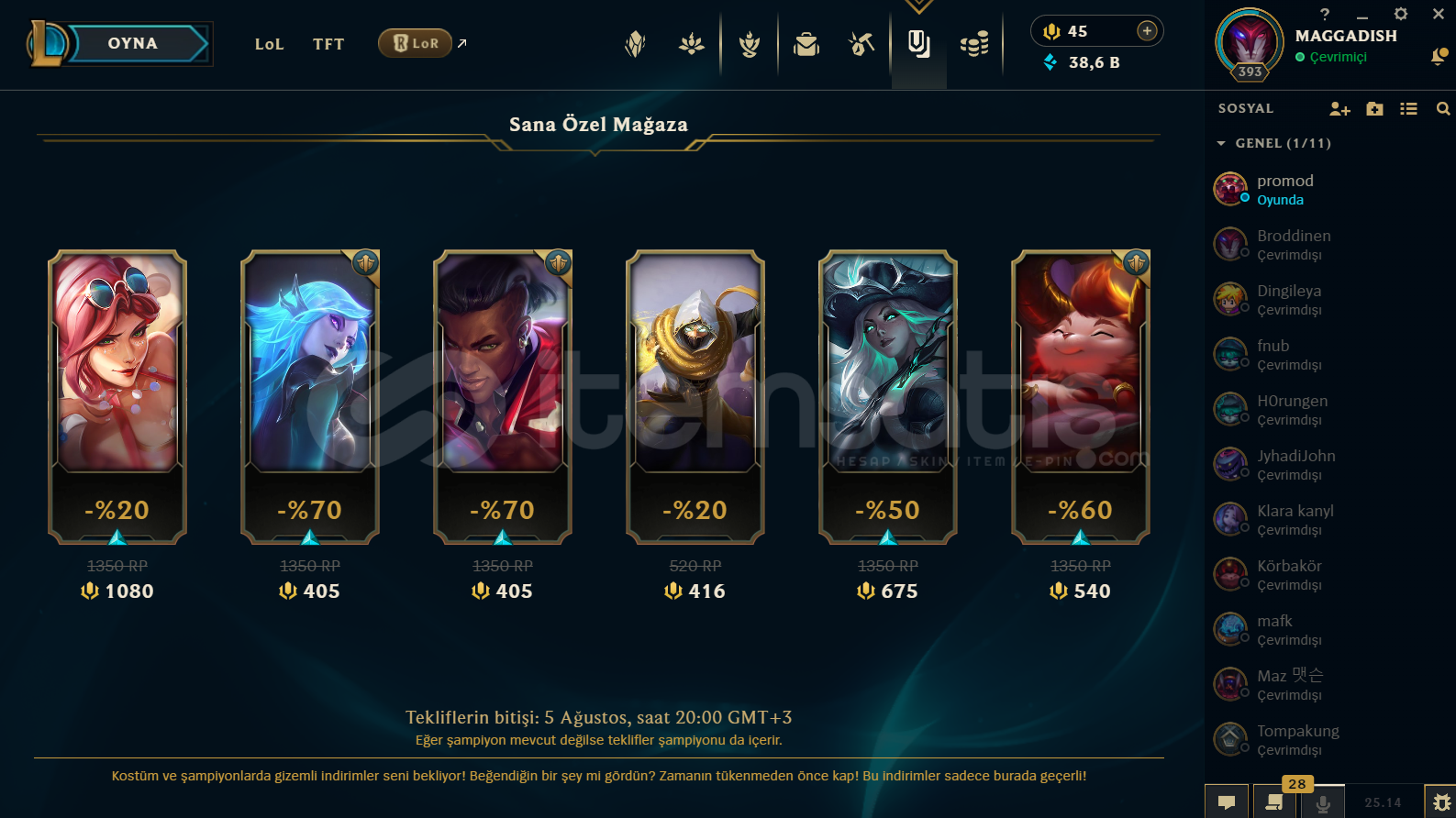Add RP using the plus button
This screenshot has width=1456, height=818.
click(1147, 30)
